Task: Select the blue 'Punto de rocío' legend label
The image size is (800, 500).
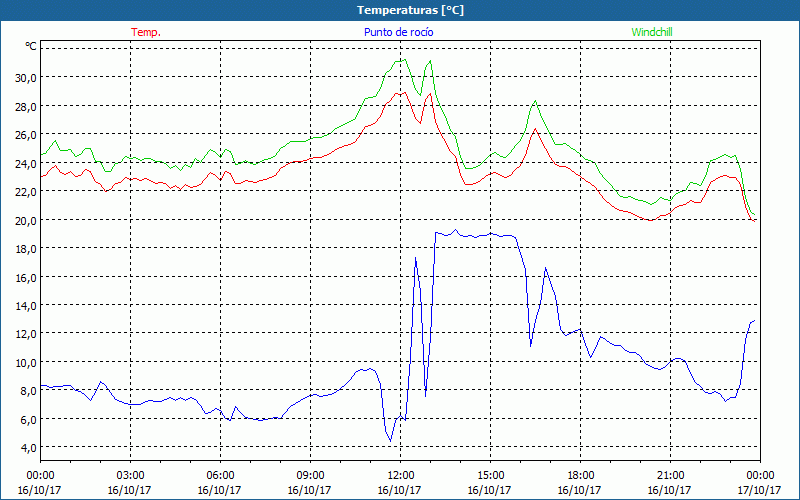Action: 398,32
